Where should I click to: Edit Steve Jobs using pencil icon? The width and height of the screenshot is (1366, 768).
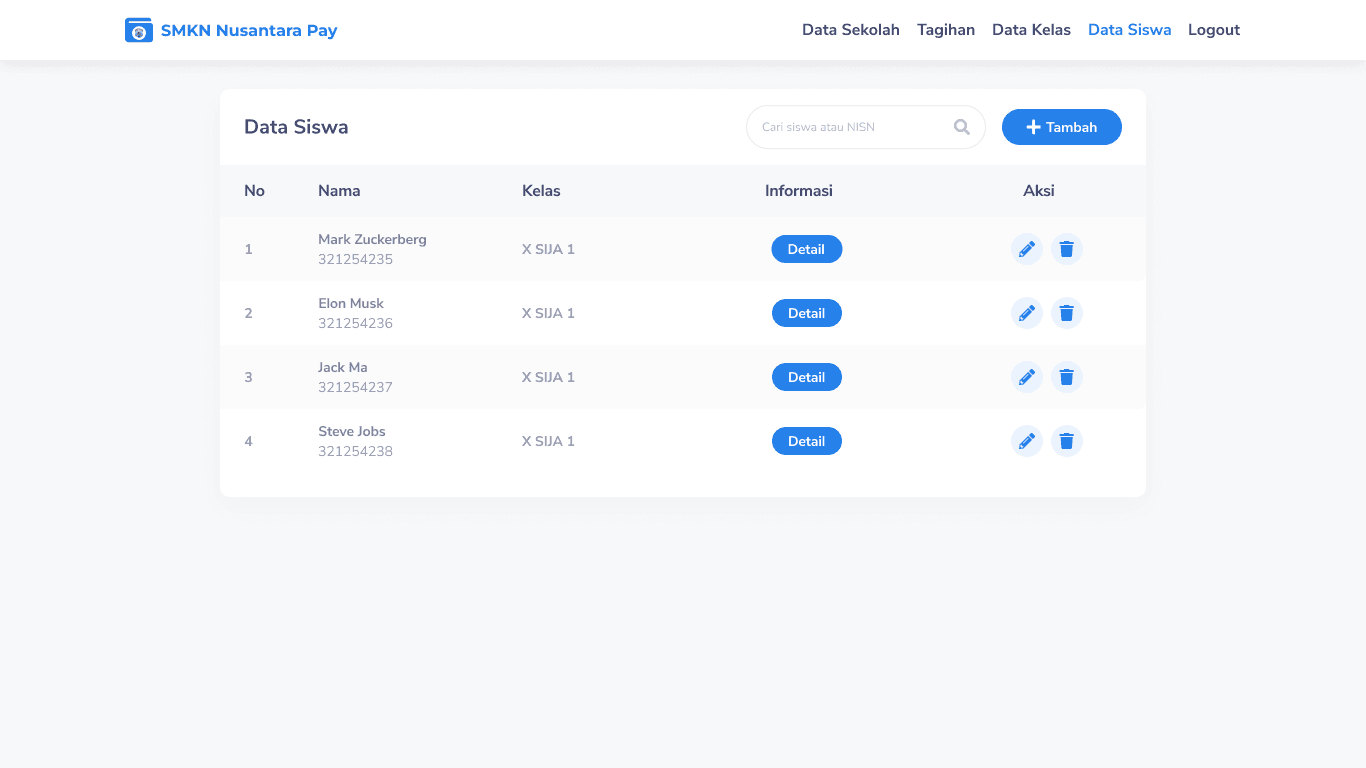point(1027,441)
